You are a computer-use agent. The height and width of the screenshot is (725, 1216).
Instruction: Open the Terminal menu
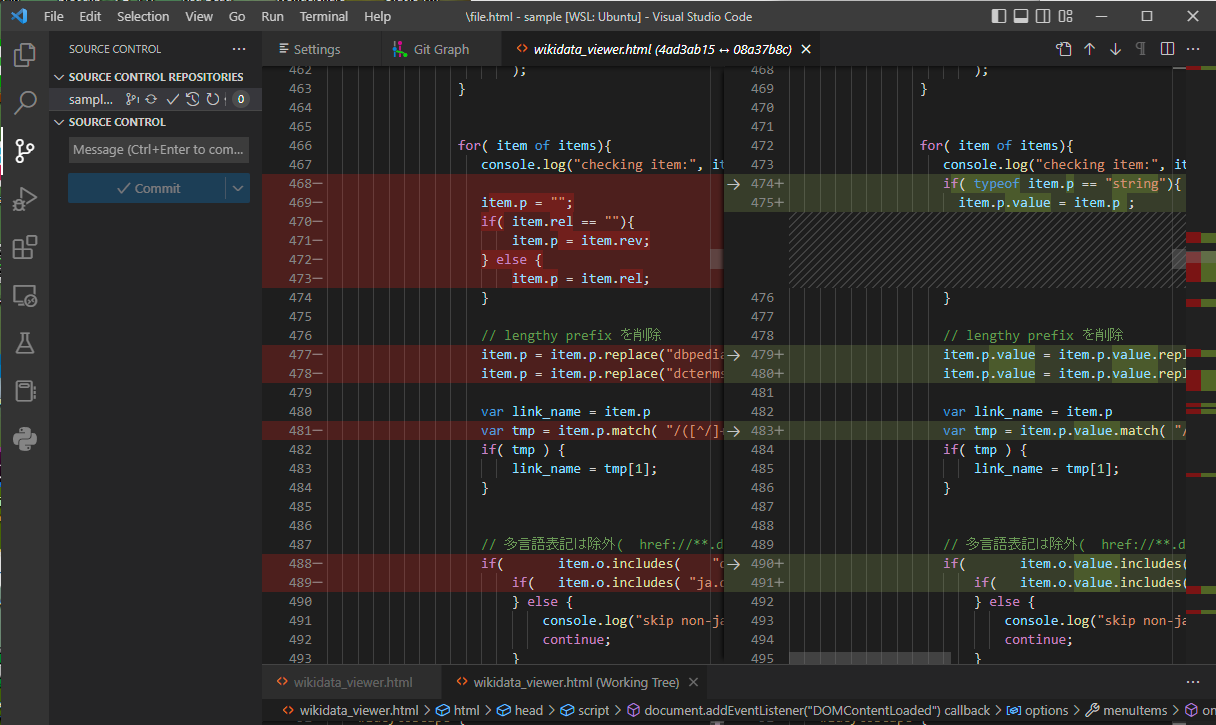[323, 17]
